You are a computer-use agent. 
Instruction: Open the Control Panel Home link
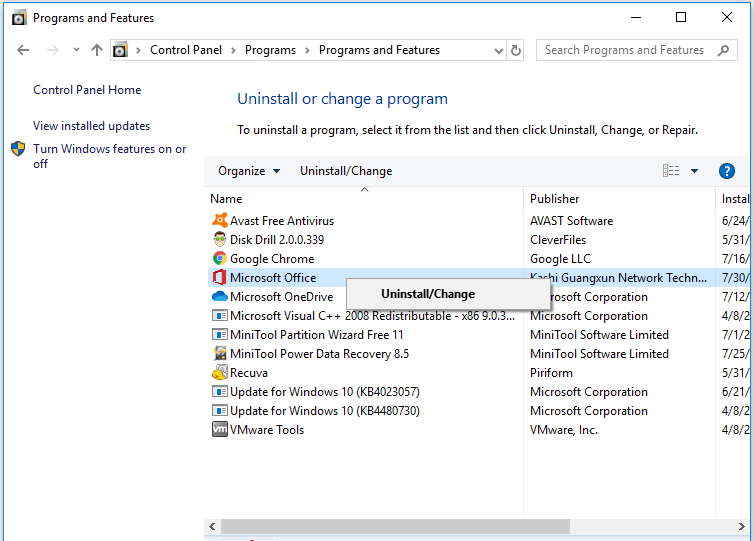click(87, 90)
